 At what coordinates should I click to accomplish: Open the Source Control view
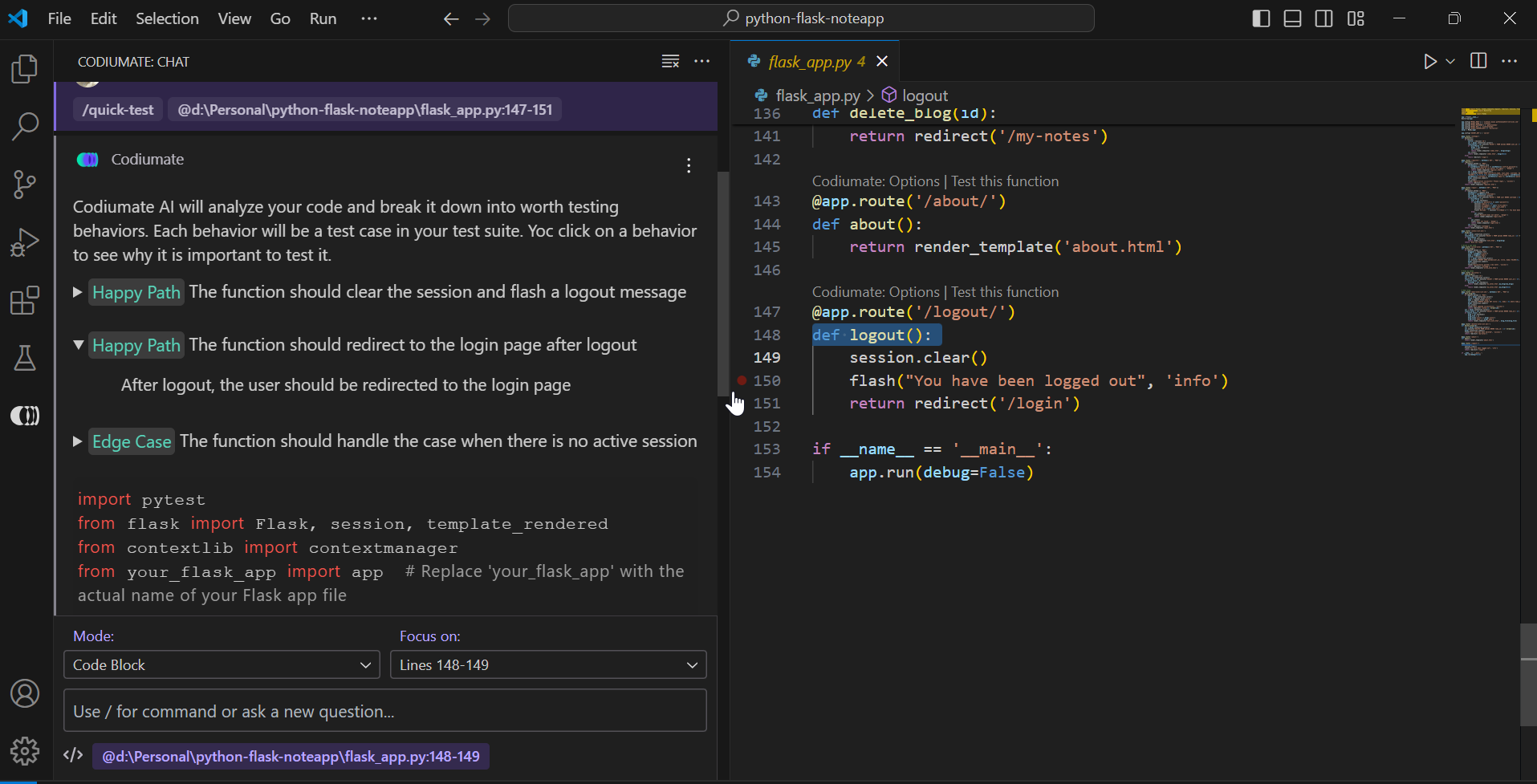point(25,185)
